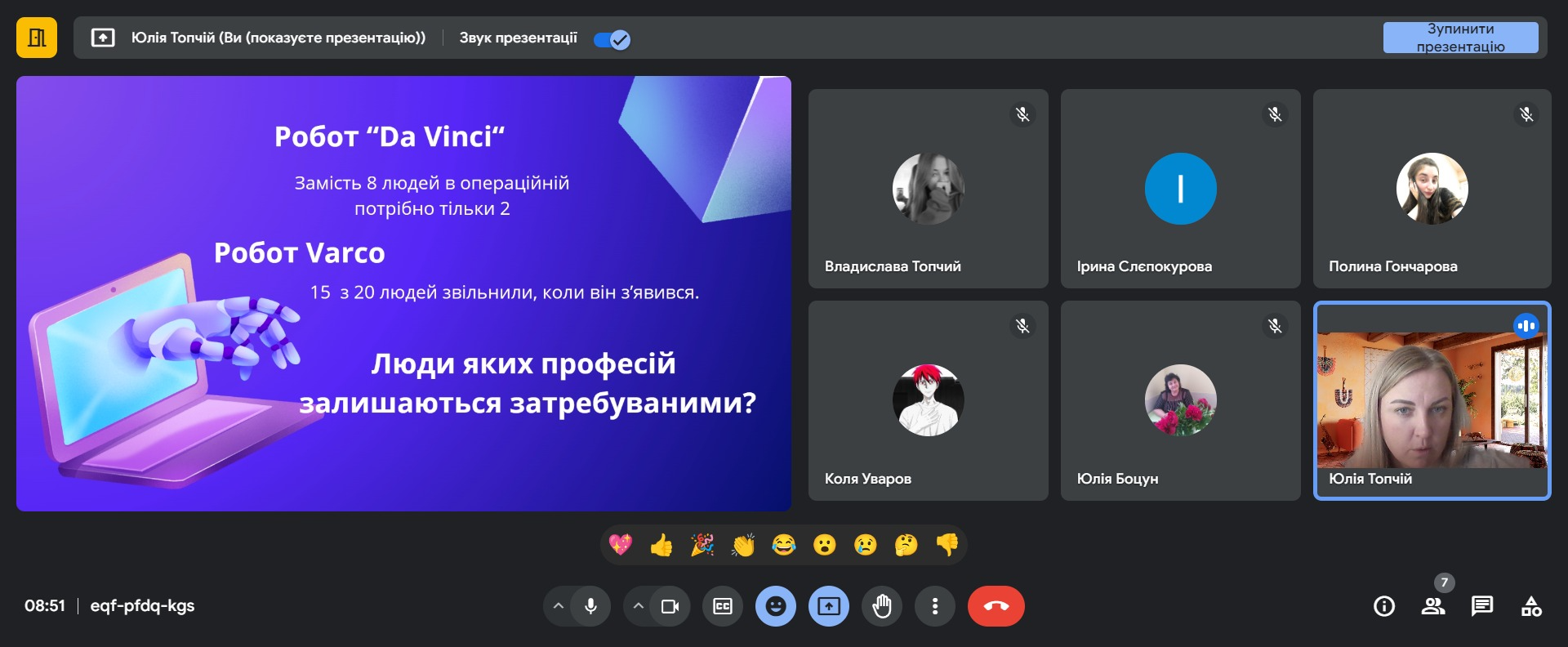Viewport: 1568px width, 647px height.
Task: Click the red leave call button
Action: 996,606
